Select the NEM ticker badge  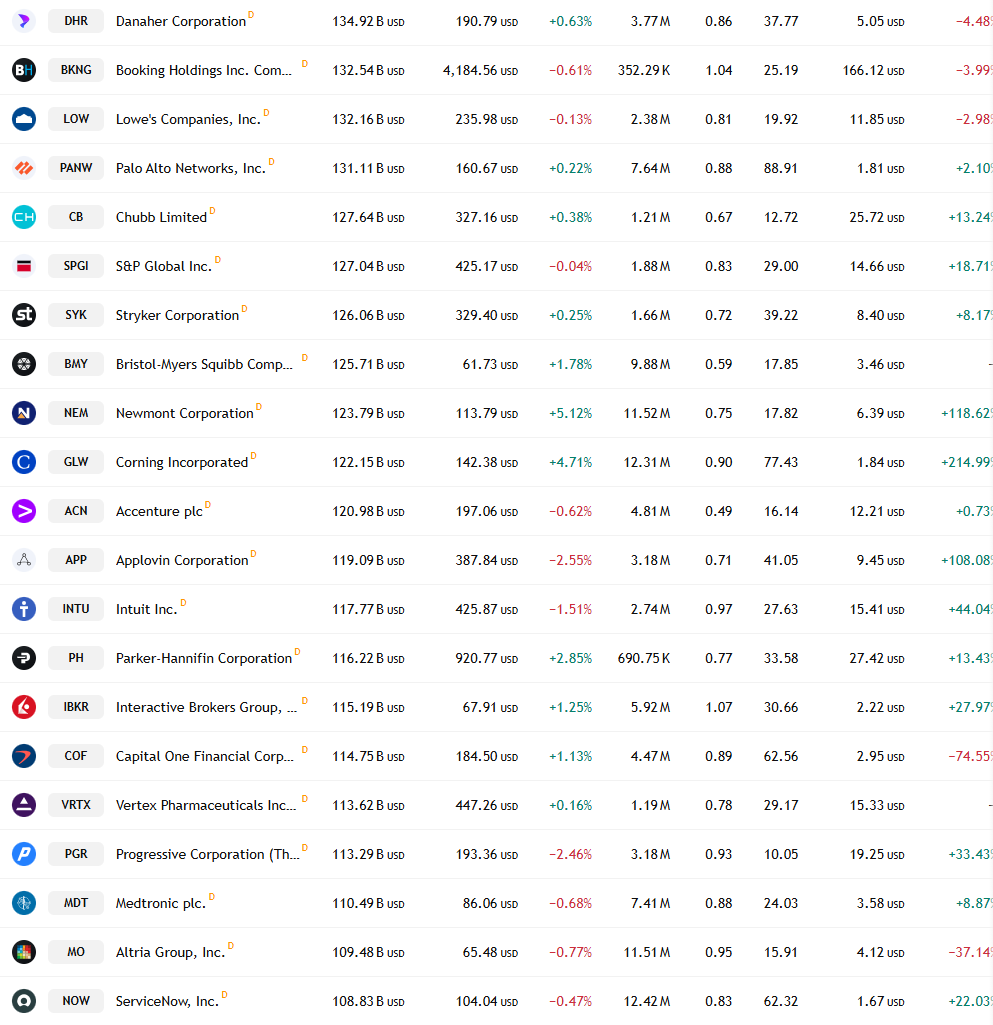tap(76, 413)
